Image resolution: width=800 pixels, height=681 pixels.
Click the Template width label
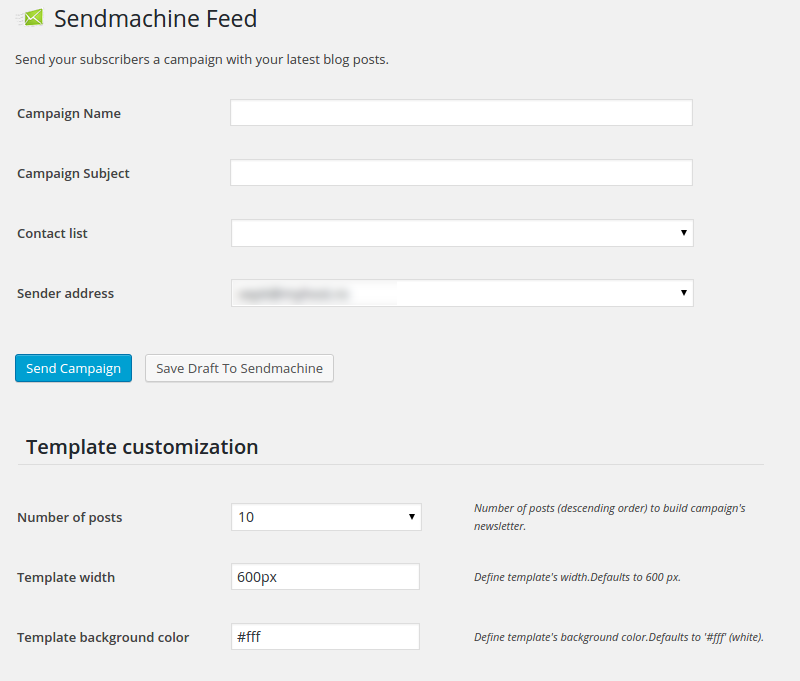click(x=66, y=578)
